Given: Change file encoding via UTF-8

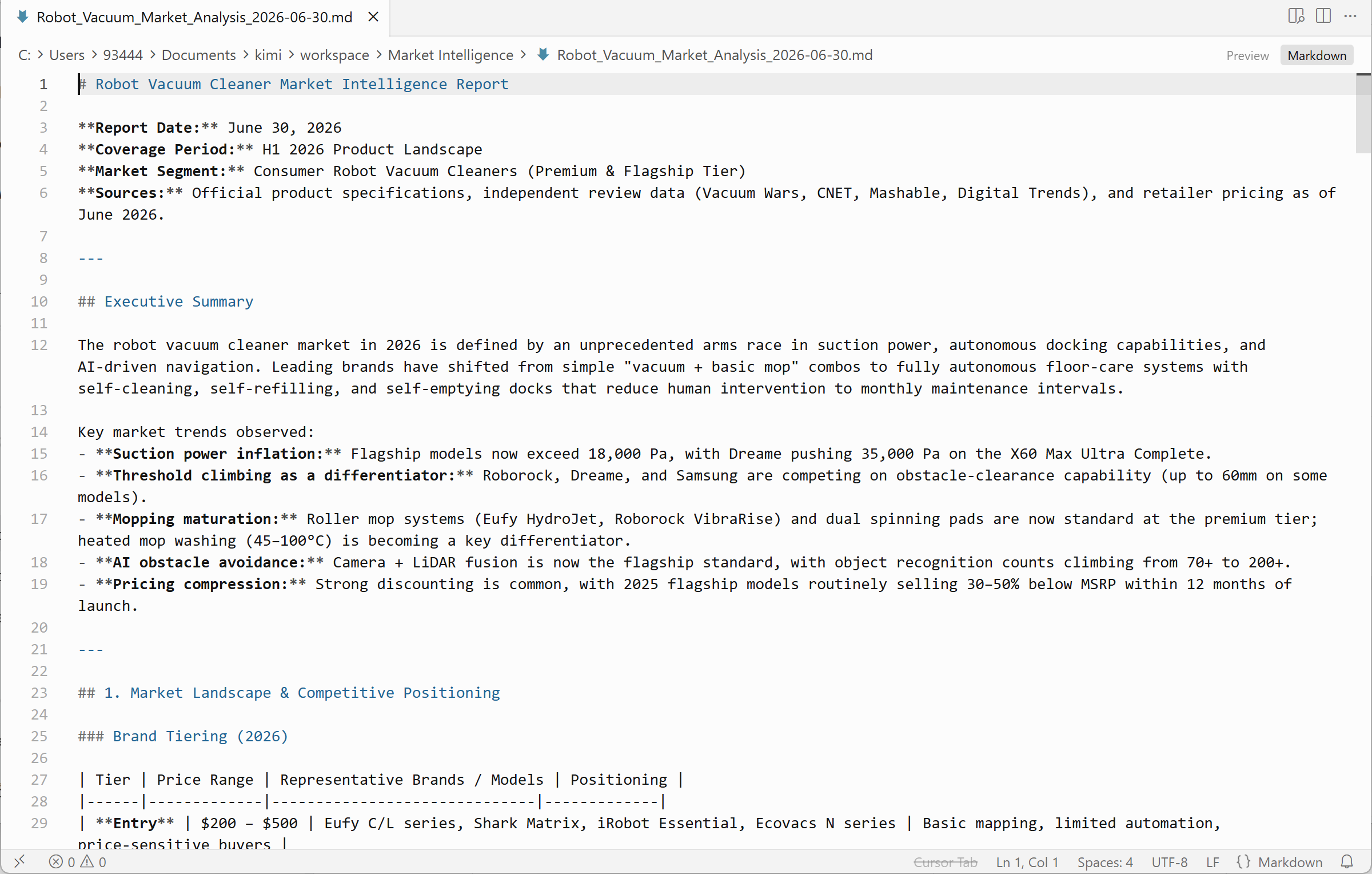Looking at the screenshot, I should 1170,862.
